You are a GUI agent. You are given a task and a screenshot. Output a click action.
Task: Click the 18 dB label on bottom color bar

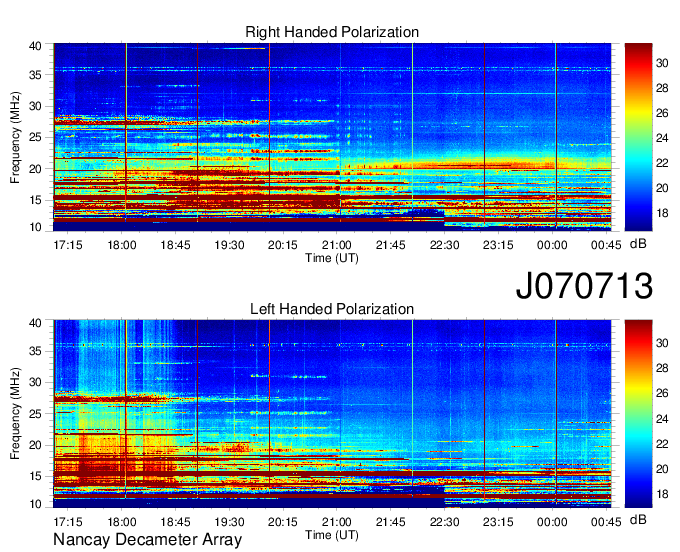[x=662, y=494]
